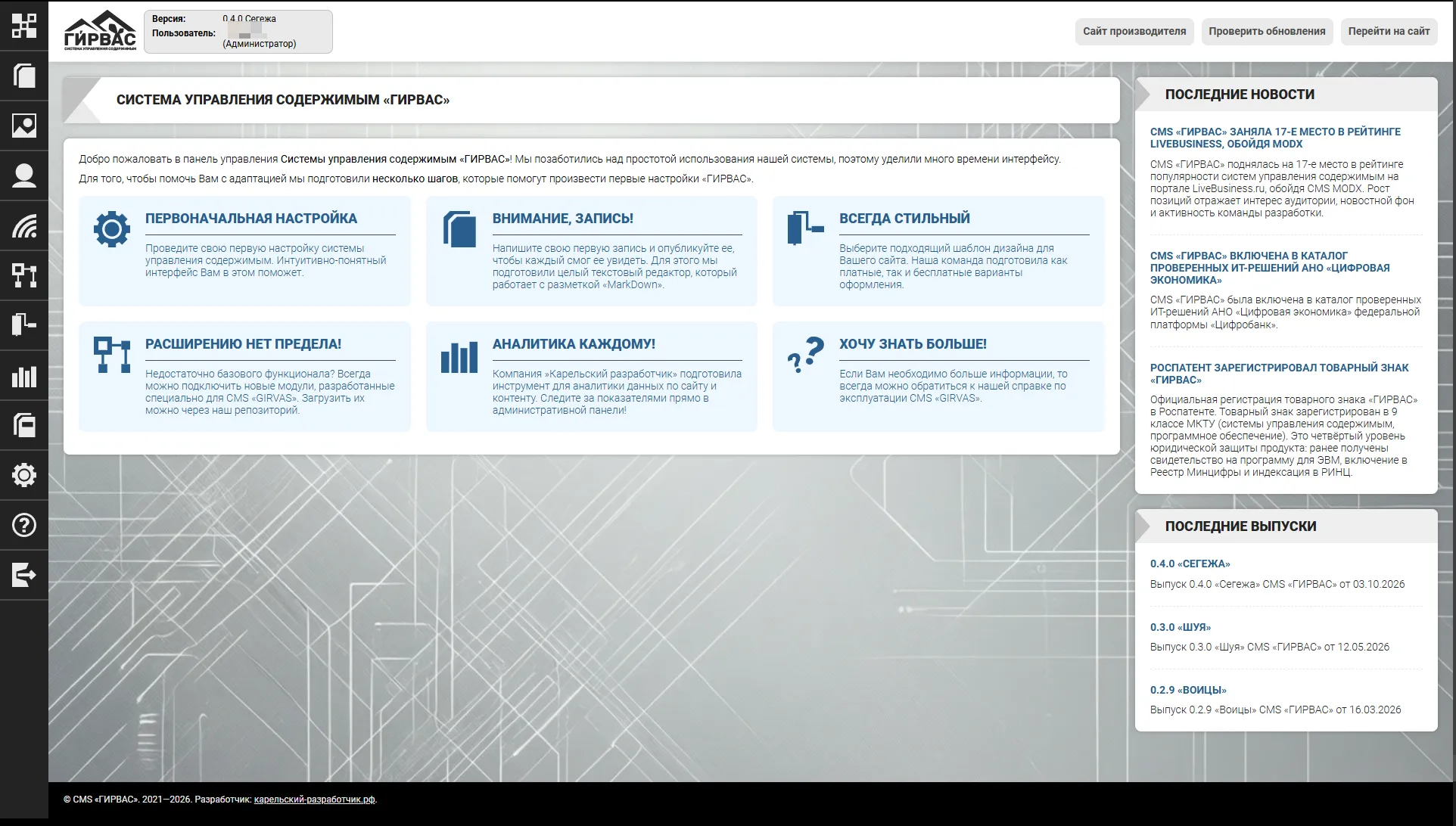This screenshot has height=826, width=1456.
Task: Click the bar chart icon in Аналитика каждому card
Action: 459,357
